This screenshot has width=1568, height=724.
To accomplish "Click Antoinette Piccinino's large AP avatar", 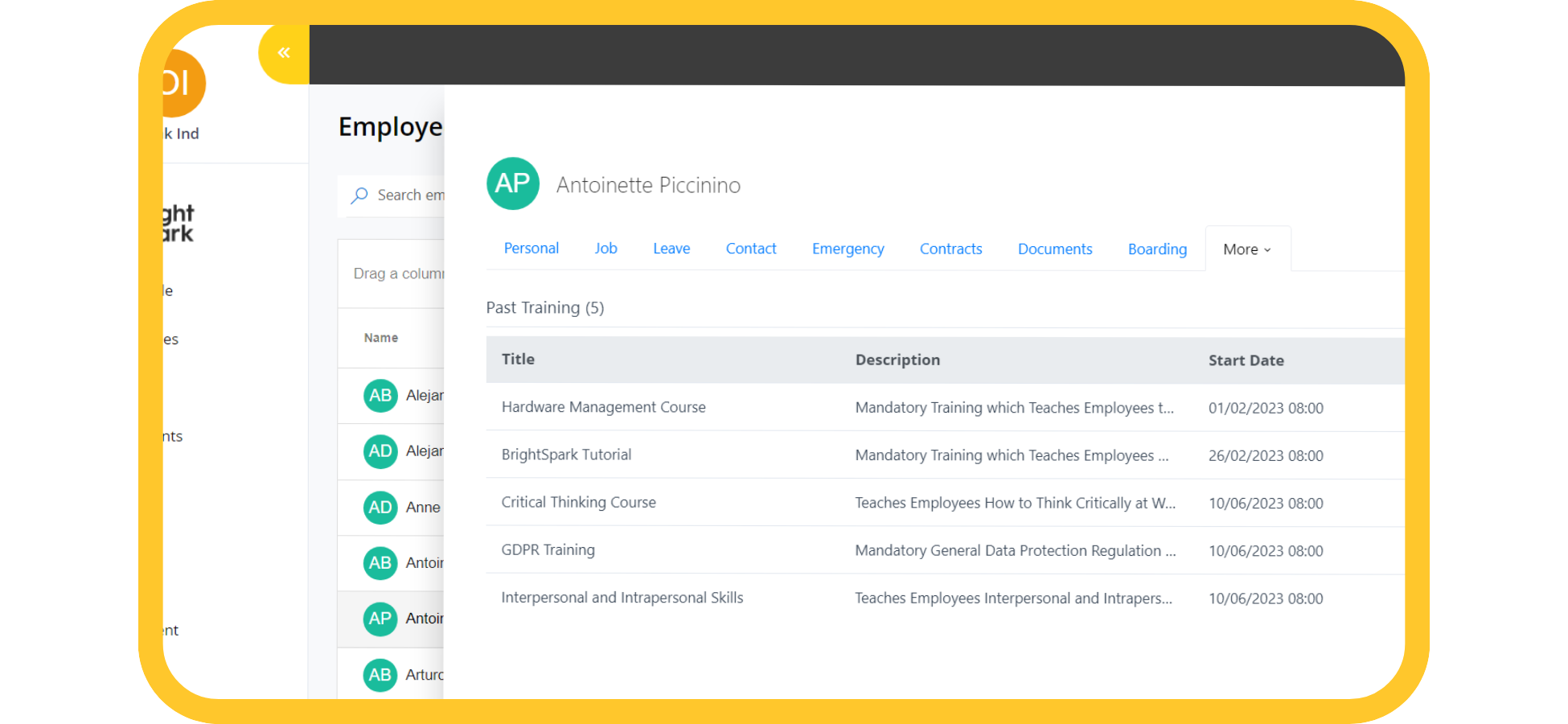I will [x=512, y=183].
